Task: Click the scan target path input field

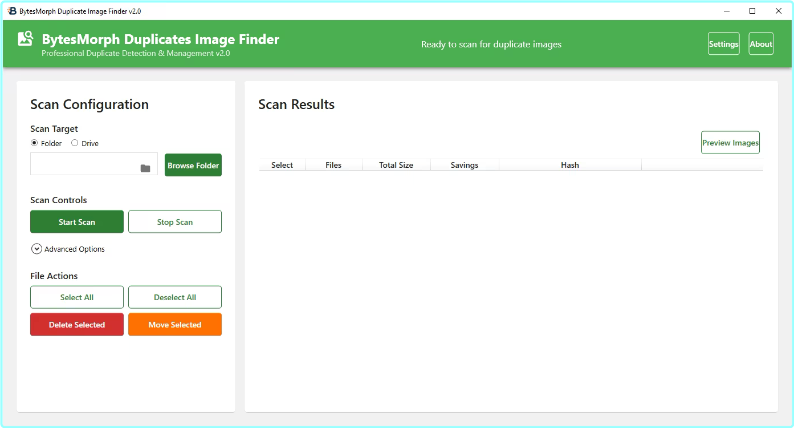Action: [84, 165]
